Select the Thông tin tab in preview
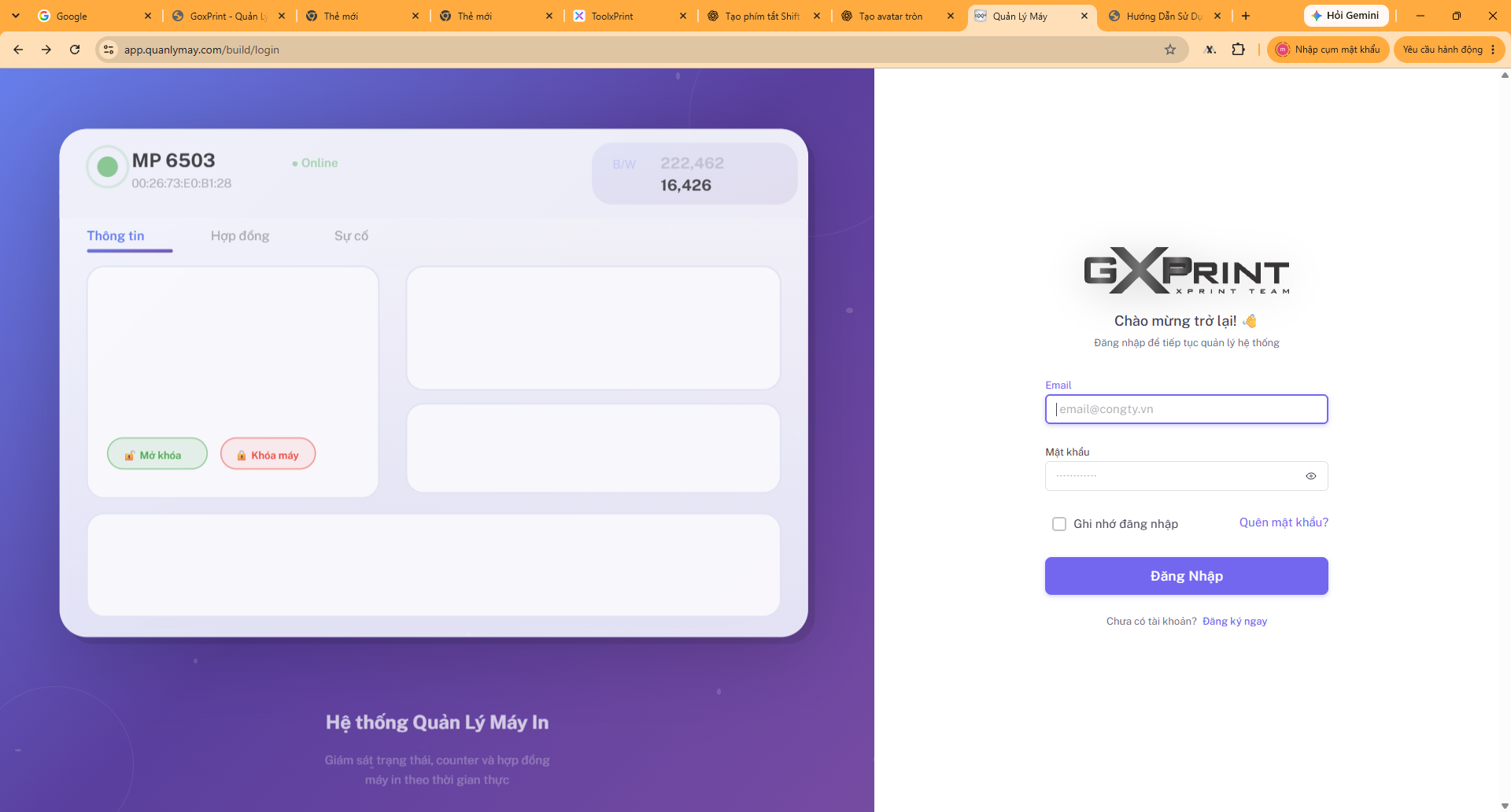Image resolution: width=1511 pixels, height=812 pixels. point(116,236)
